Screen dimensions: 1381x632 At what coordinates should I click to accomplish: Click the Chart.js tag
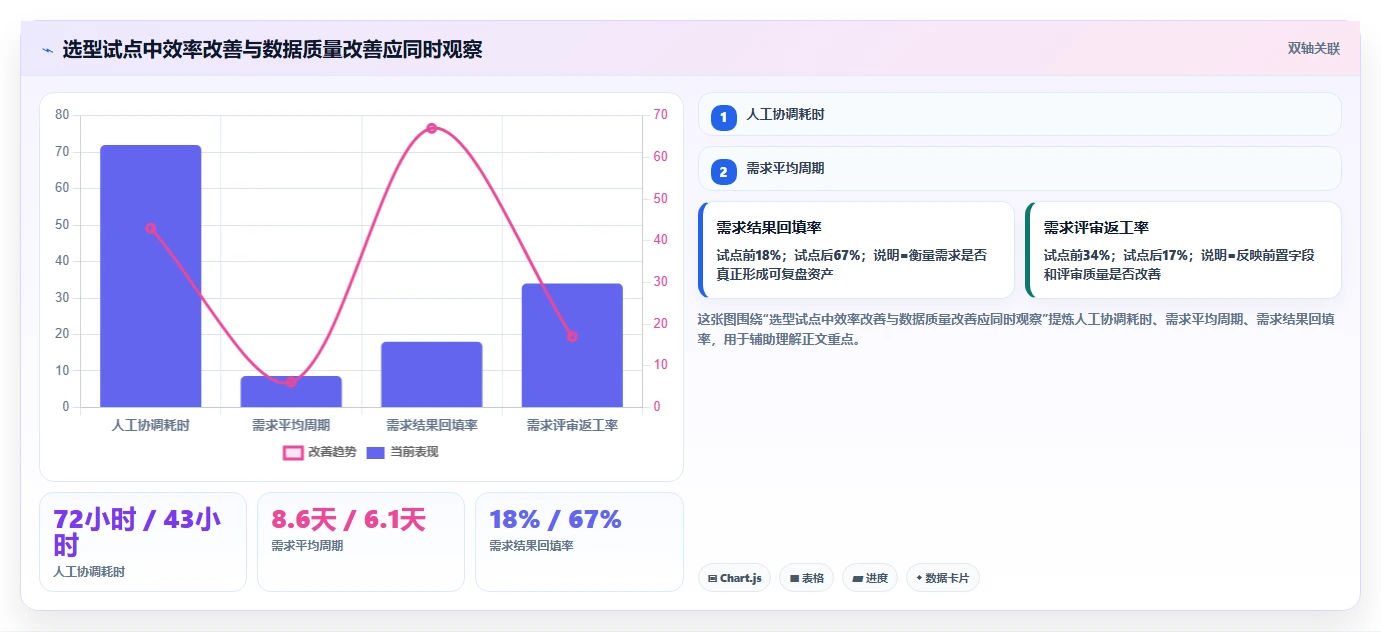point(734,578)
